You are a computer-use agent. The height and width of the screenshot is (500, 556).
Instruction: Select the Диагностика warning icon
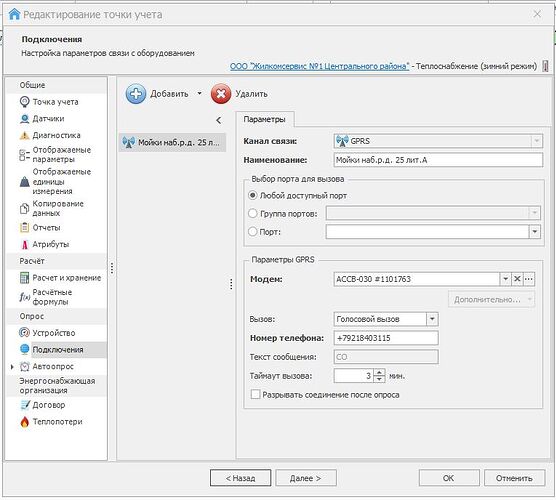(x=24, y=135)
